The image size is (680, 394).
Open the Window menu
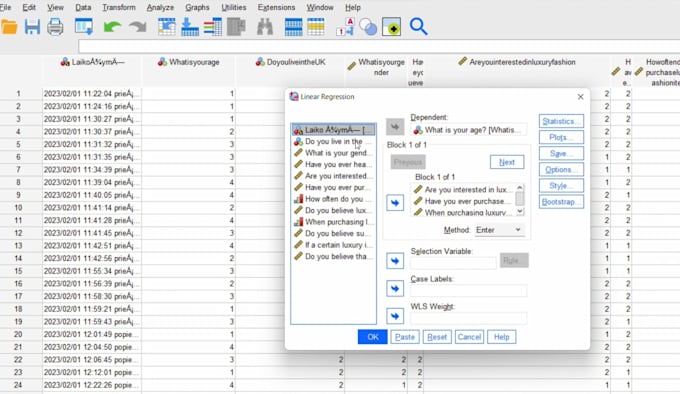[x=320, y=7]
